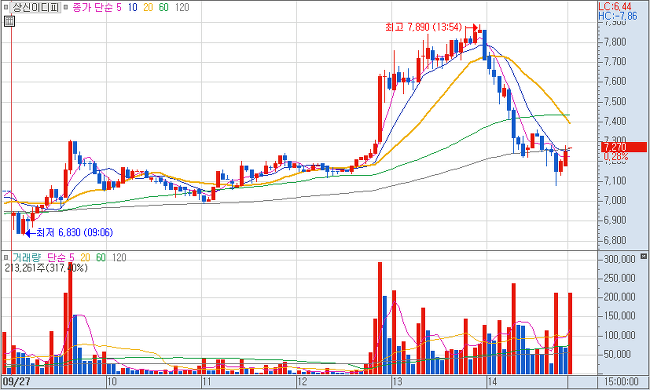The width and height of the screenshot is (650, 390).
Task: Click the 7,500 price axis label
Action: point(614,102)
